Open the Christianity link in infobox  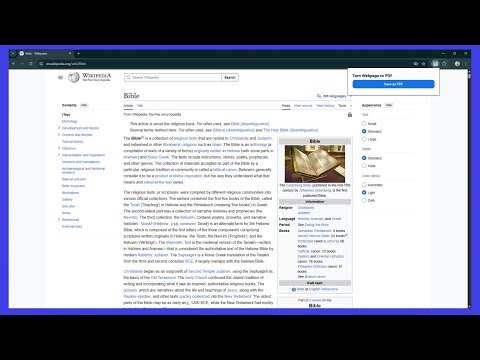(x=306, y=208)
